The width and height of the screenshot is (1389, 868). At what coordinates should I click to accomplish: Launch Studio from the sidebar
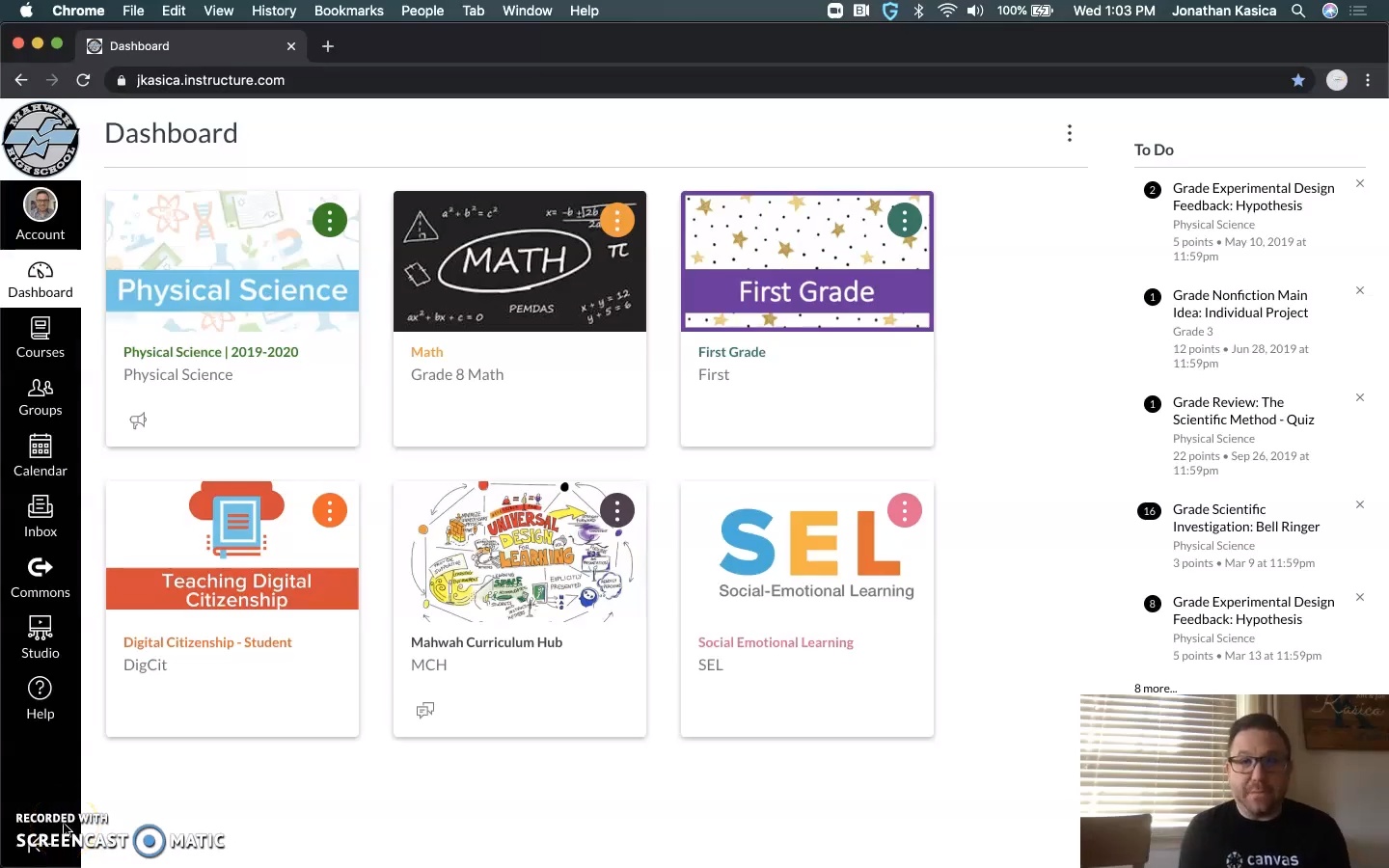point(40,638)
